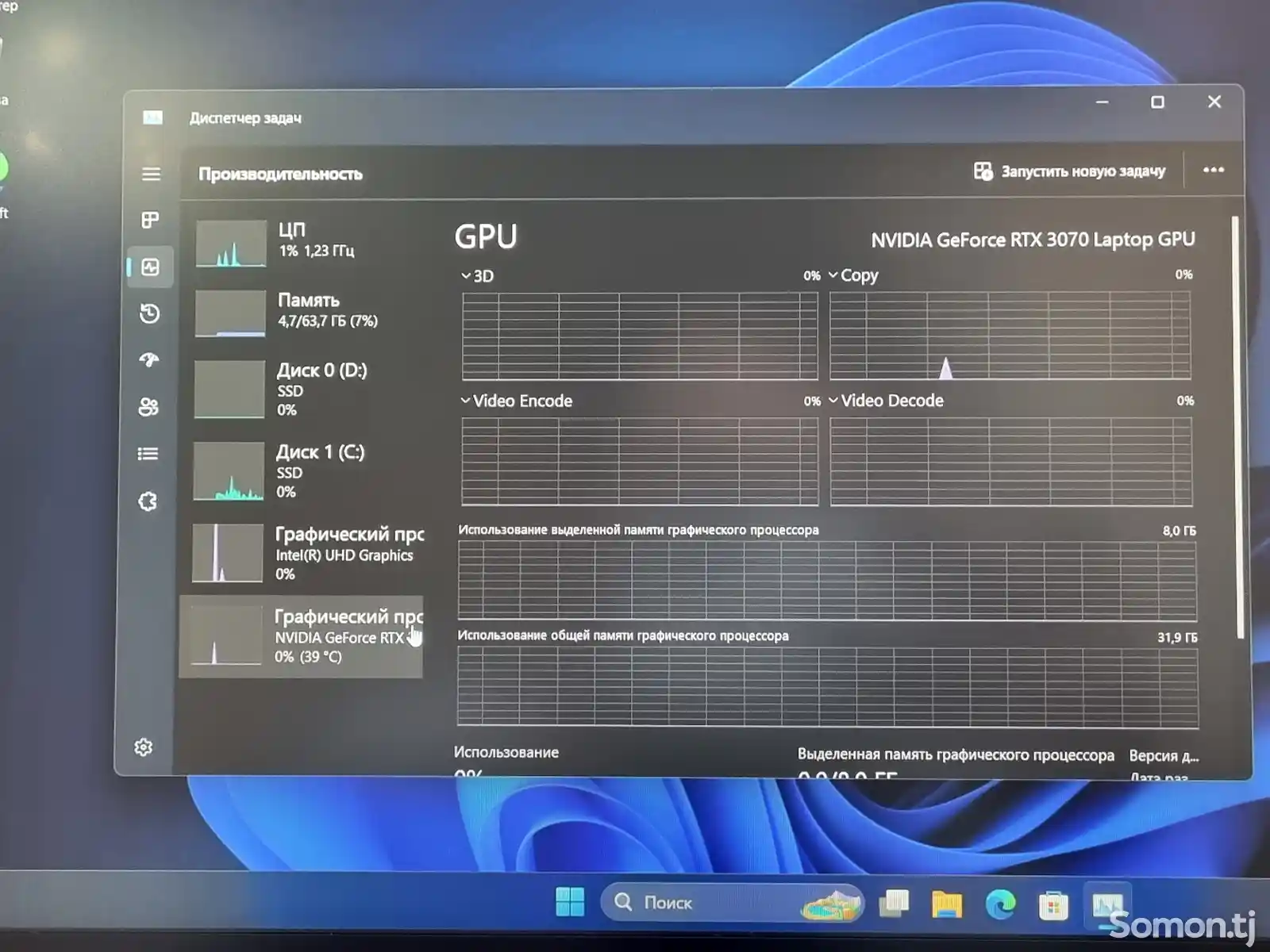Expand the Video Decode engine dropdown

(x=833, y=401)
